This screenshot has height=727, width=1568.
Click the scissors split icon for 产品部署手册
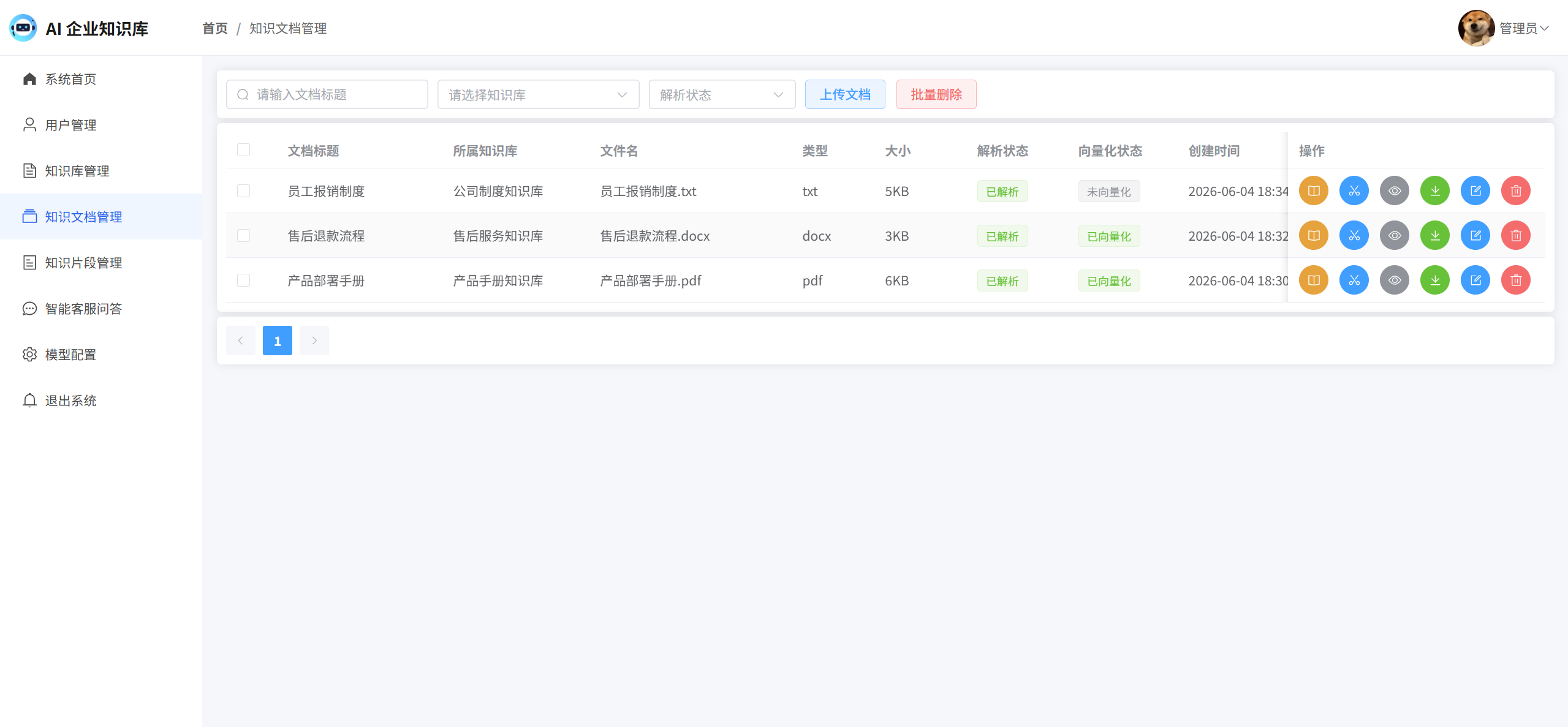point(1354,281)
